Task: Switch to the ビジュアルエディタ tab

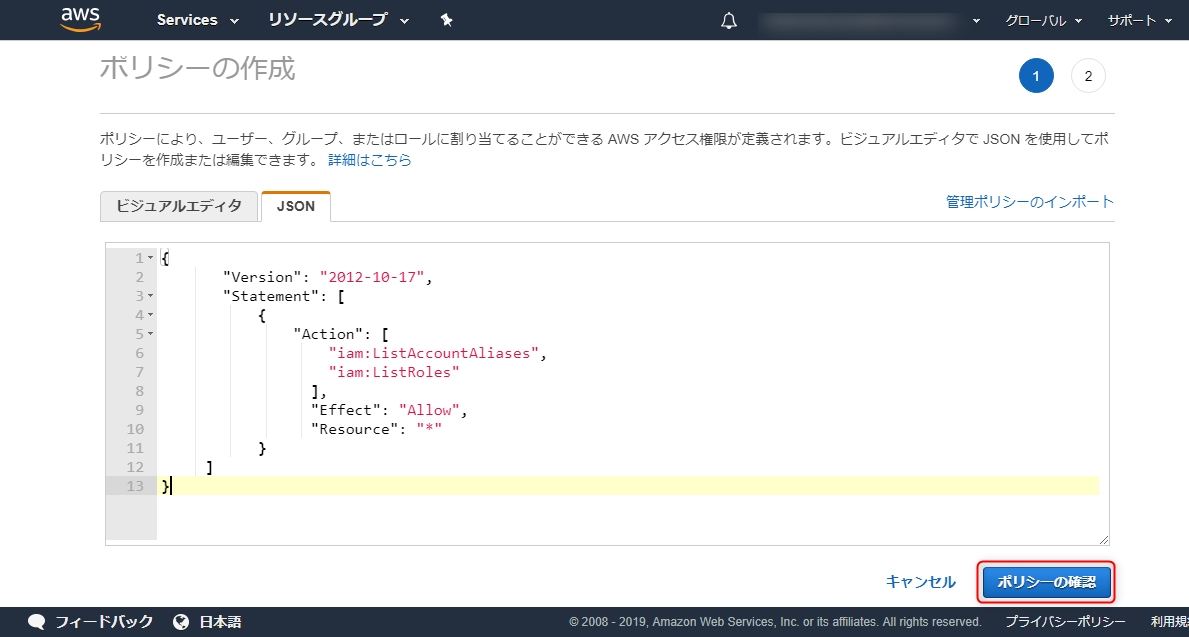Action: [179, 206]
